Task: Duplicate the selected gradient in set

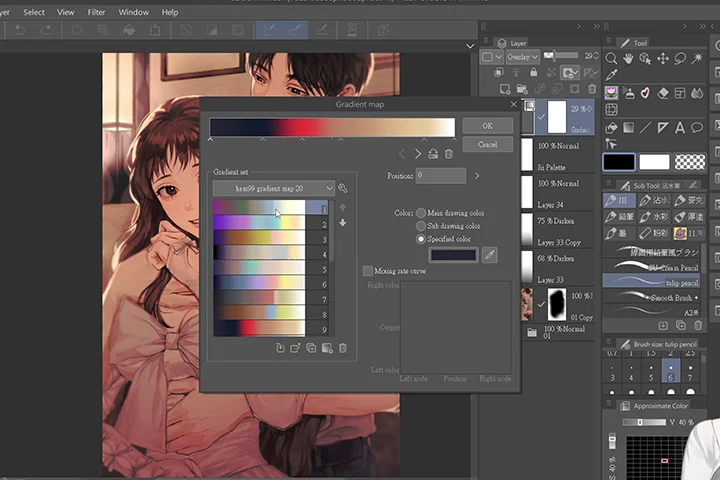Action: [x=311, y=348]
